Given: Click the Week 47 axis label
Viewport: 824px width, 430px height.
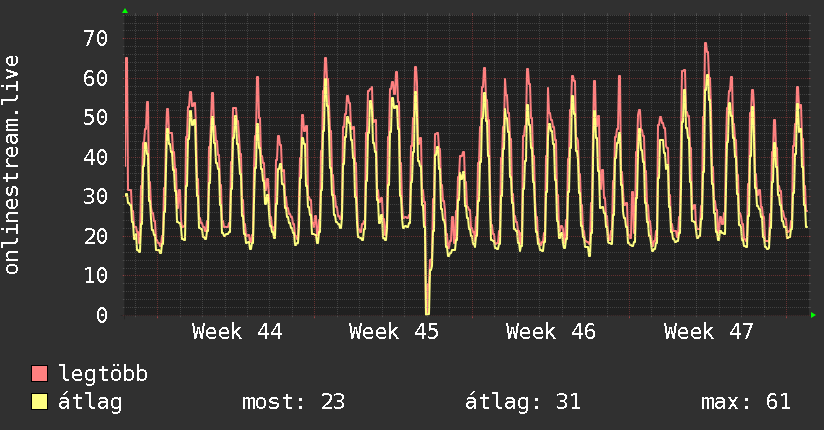Looking at the screenshot, I should point(708,332).
